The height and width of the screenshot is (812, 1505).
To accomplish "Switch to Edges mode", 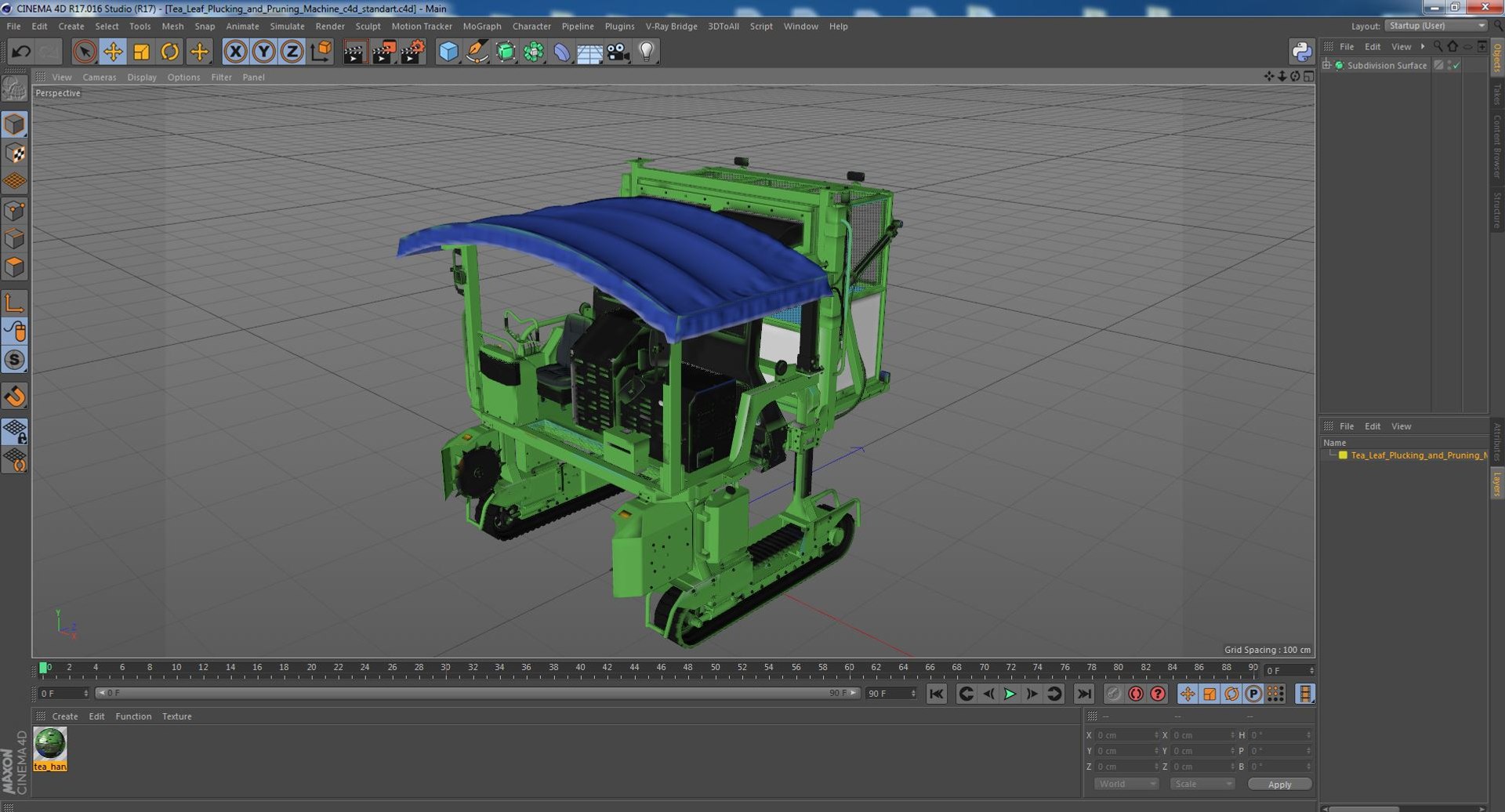I will pos(15,239).
